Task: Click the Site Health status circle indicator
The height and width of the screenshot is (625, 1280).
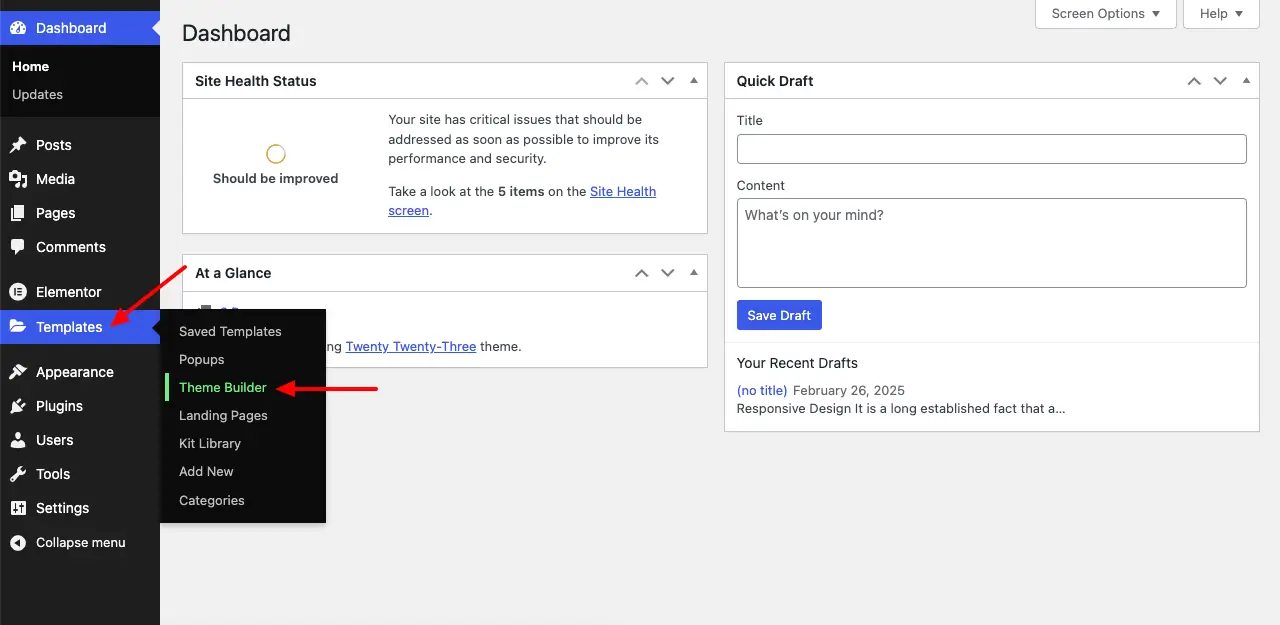Action: 276,154
